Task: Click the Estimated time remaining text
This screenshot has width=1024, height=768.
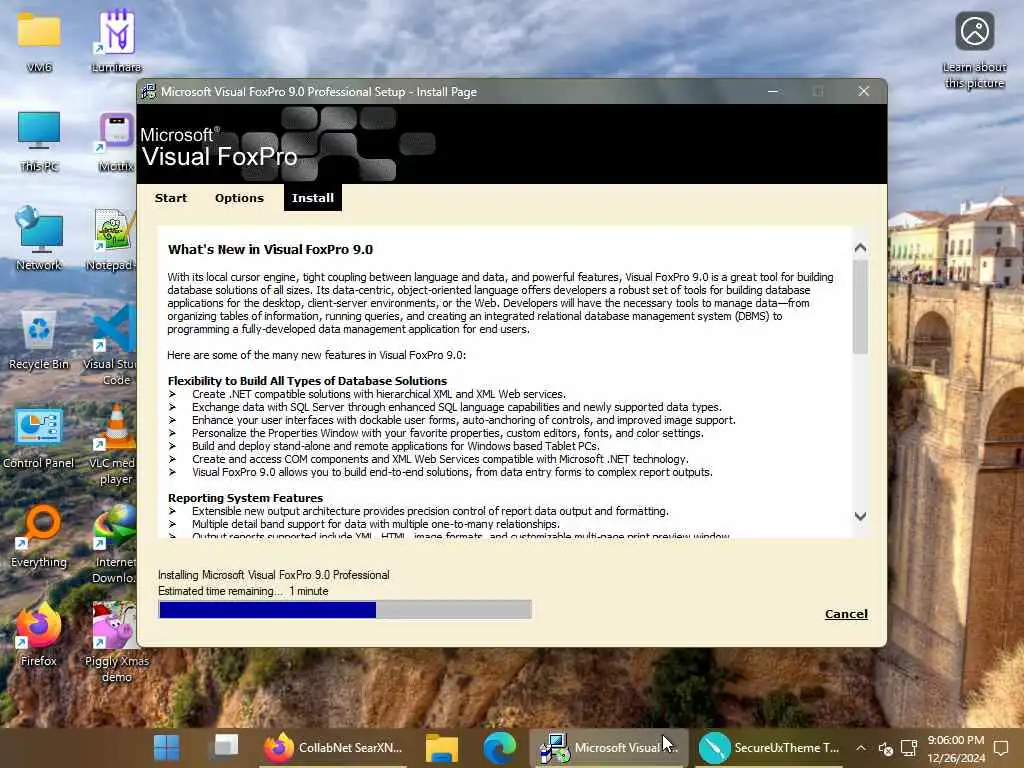Action: tap(243, 591)
